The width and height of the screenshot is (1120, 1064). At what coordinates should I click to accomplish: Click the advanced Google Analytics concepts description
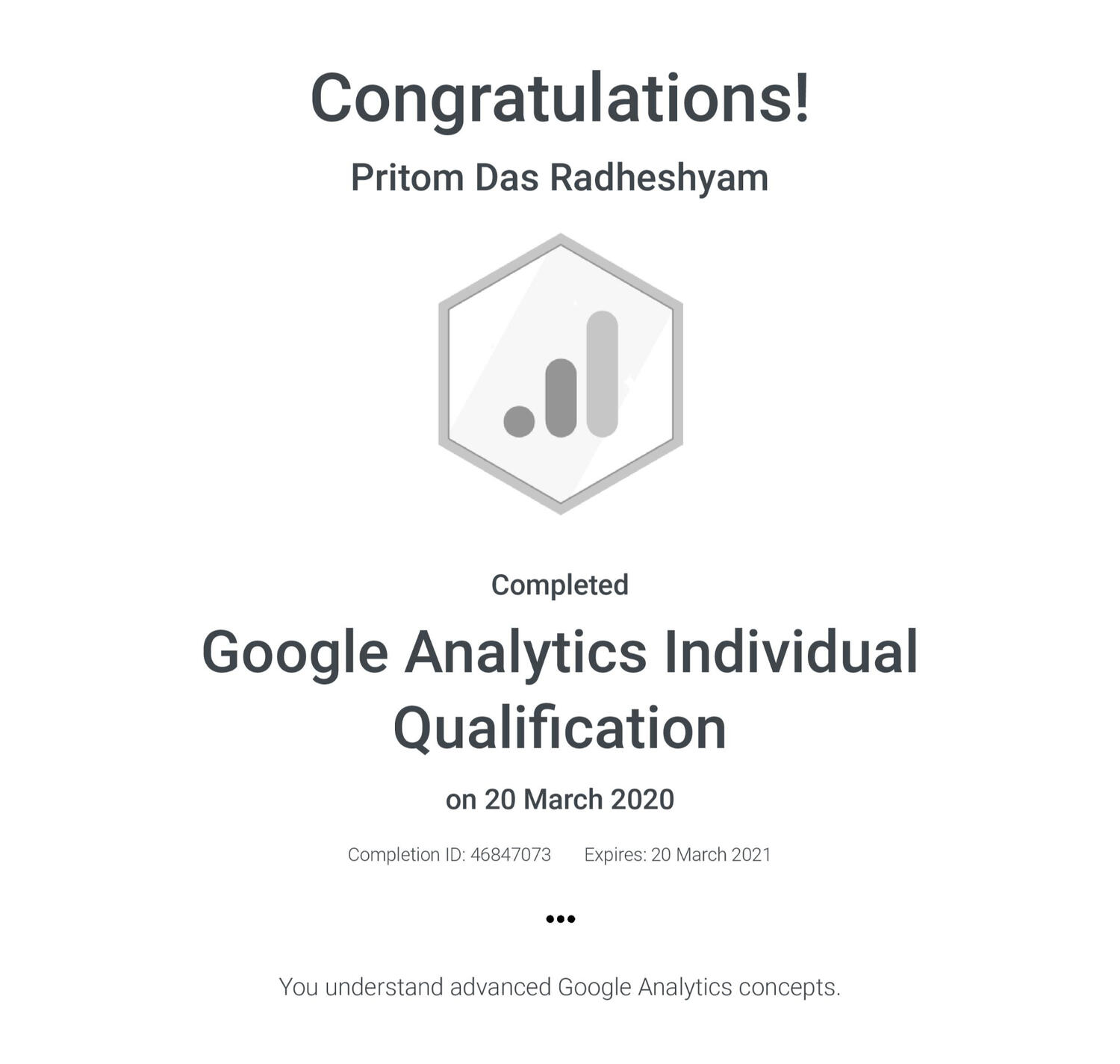click(560, 987)
